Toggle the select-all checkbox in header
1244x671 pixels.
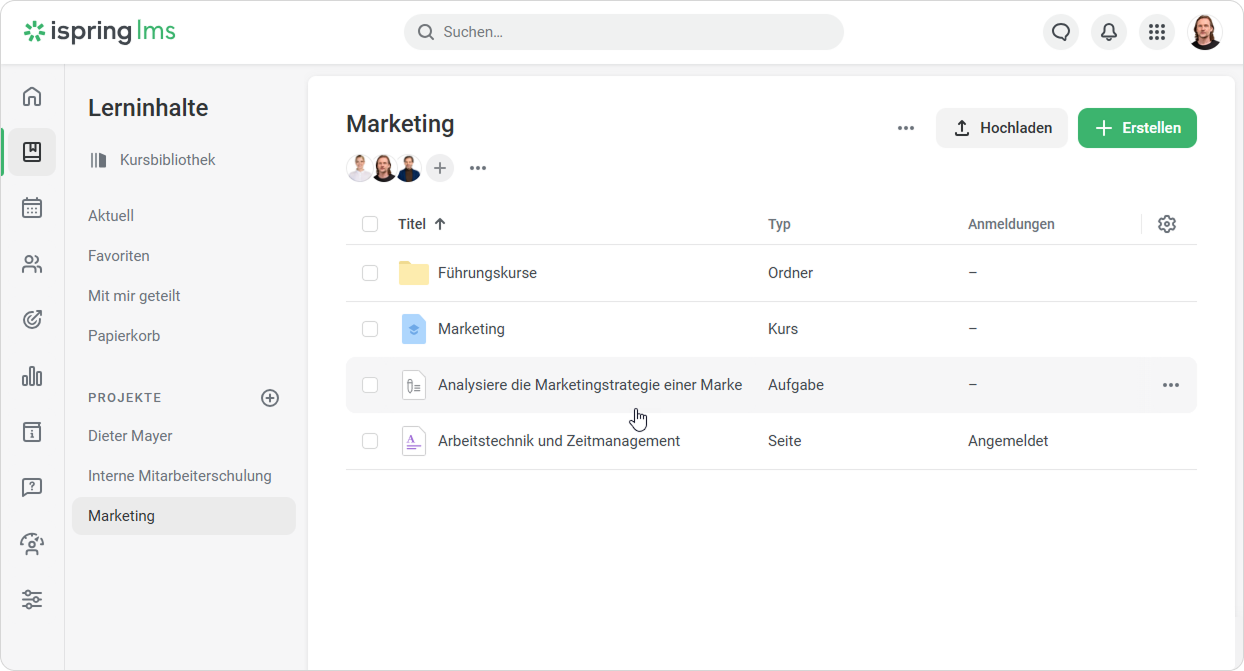[370, 224]
